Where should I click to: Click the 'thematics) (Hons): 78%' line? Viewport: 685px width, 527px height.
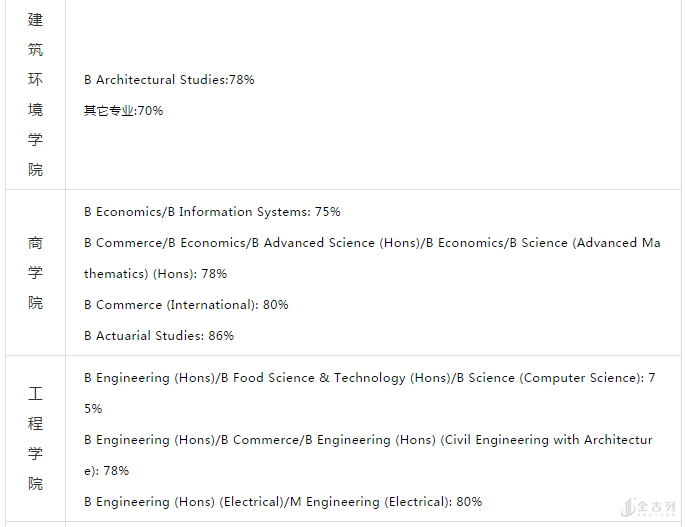[x=155, y=274]
